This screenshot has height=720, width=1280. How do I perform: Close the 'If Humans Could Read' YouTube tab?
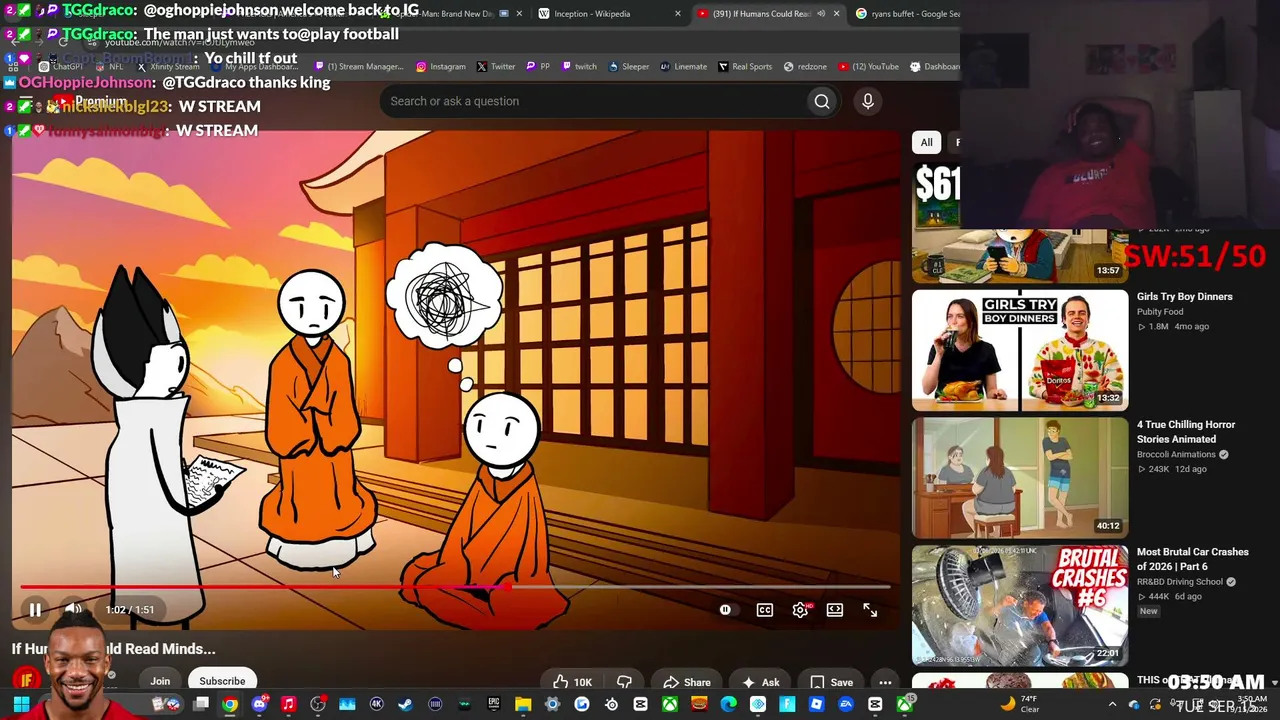tap(837, 14)
